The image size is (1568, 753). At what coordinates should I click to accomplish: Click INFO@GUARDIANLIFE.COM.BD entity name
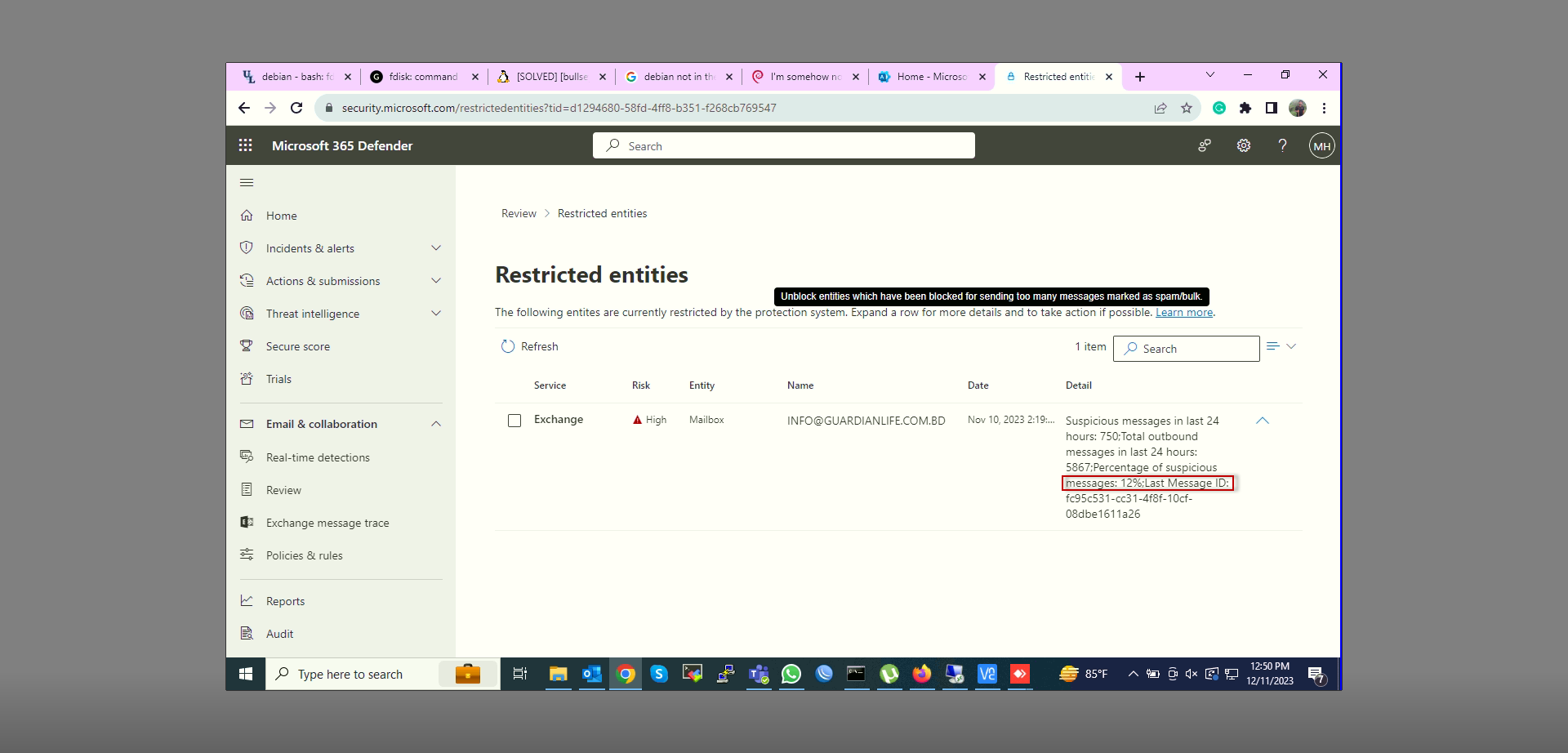pyautogui.click(x=866, y=420)
